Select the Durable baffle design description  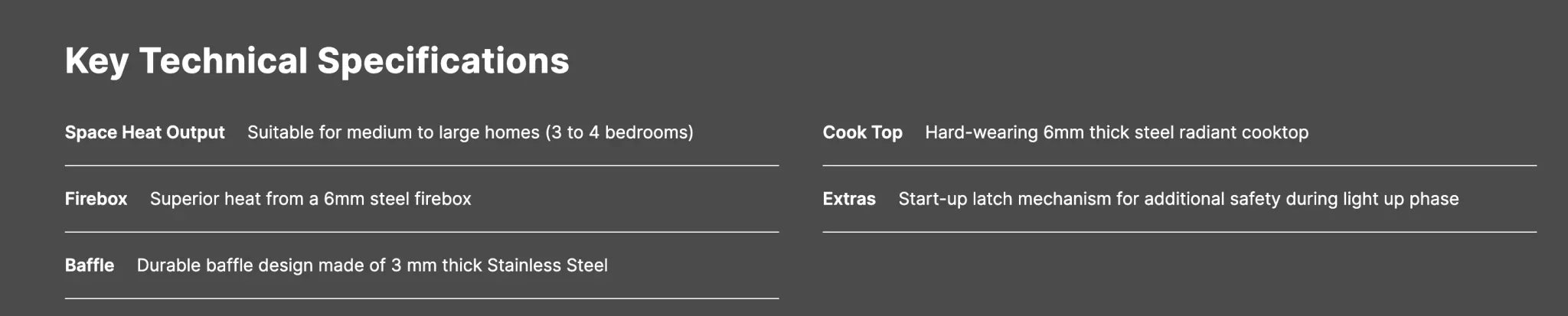pos(372,266)
